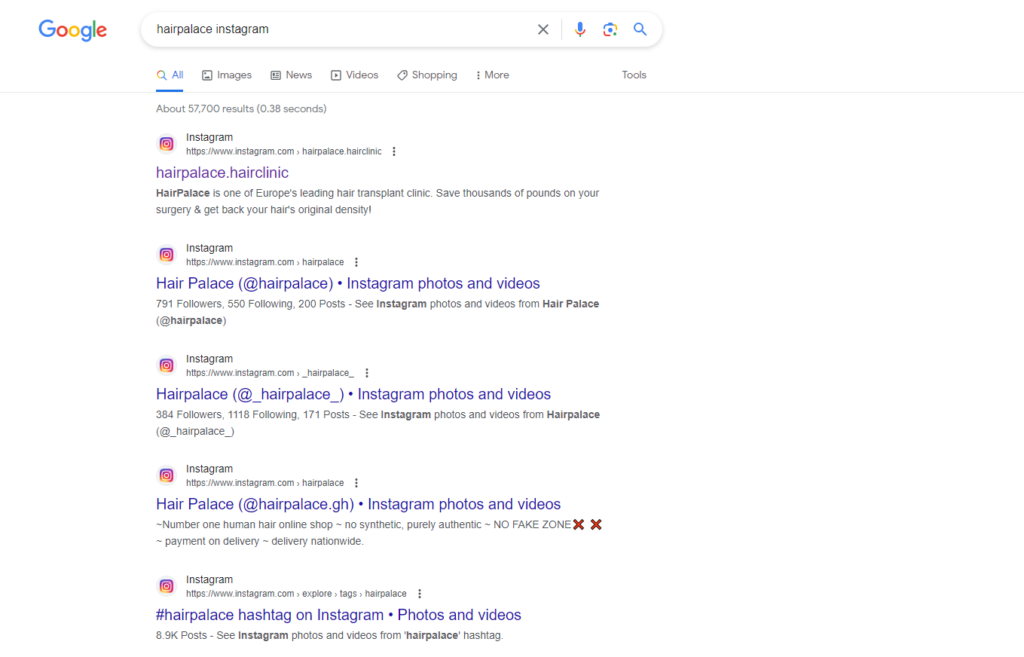1024x657 pixels.
Task: Open three-dot menu next to _hairpalace_ URL
Action: [x=367, y=373]
